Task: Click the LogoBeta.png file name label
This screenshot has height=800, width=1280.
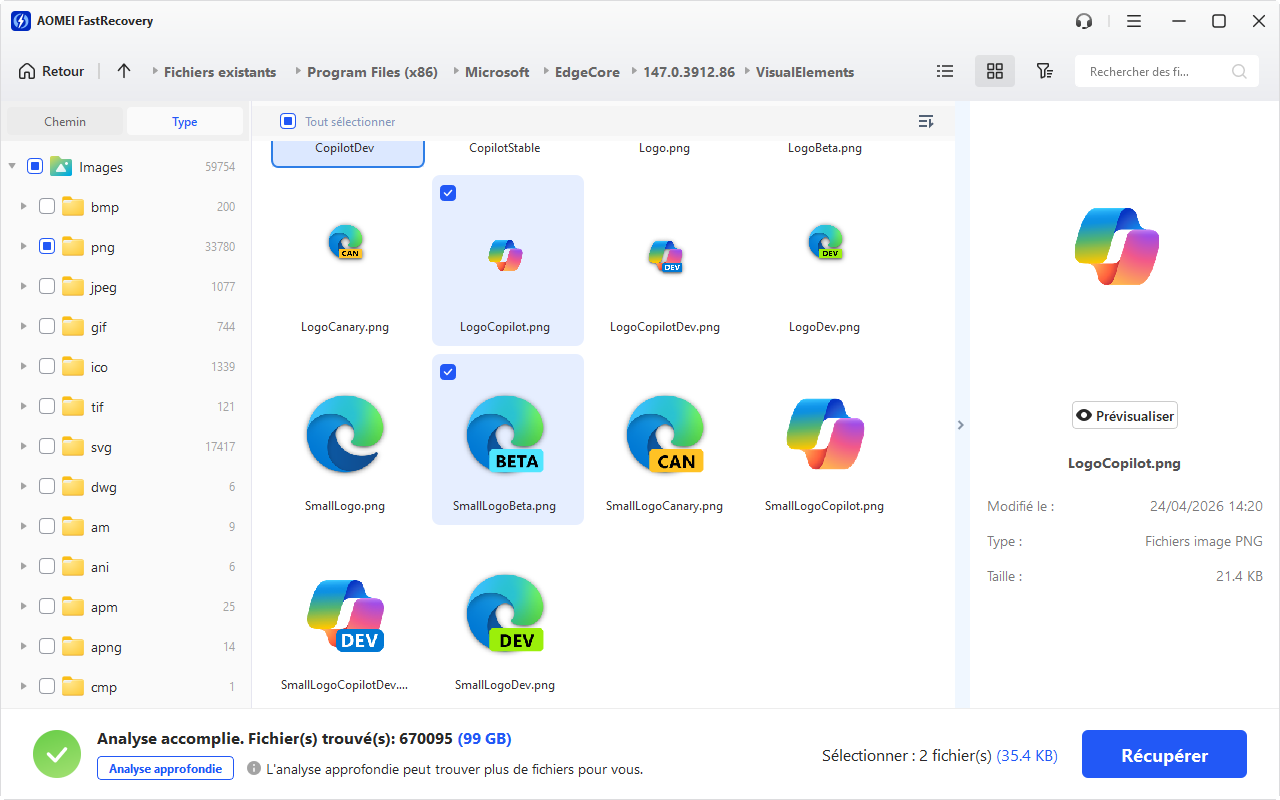Action: pos(825,148)
